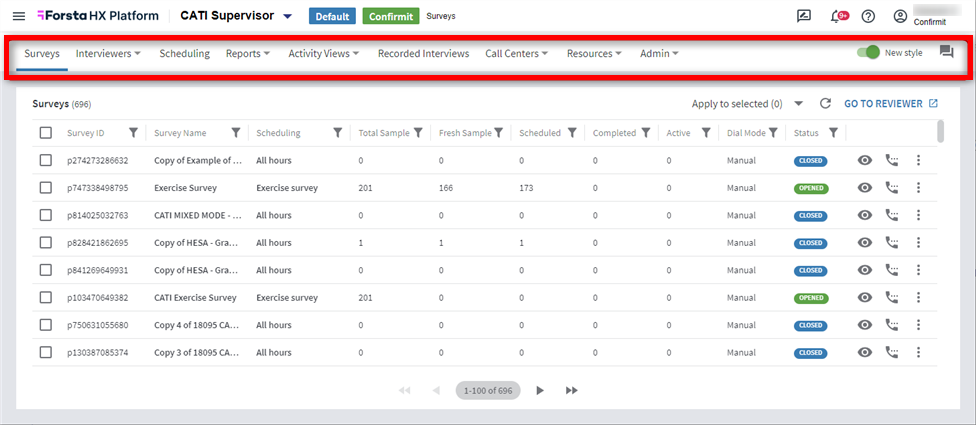Refresh the surveys list
The image size is (976, 425).
pos(825,104)
